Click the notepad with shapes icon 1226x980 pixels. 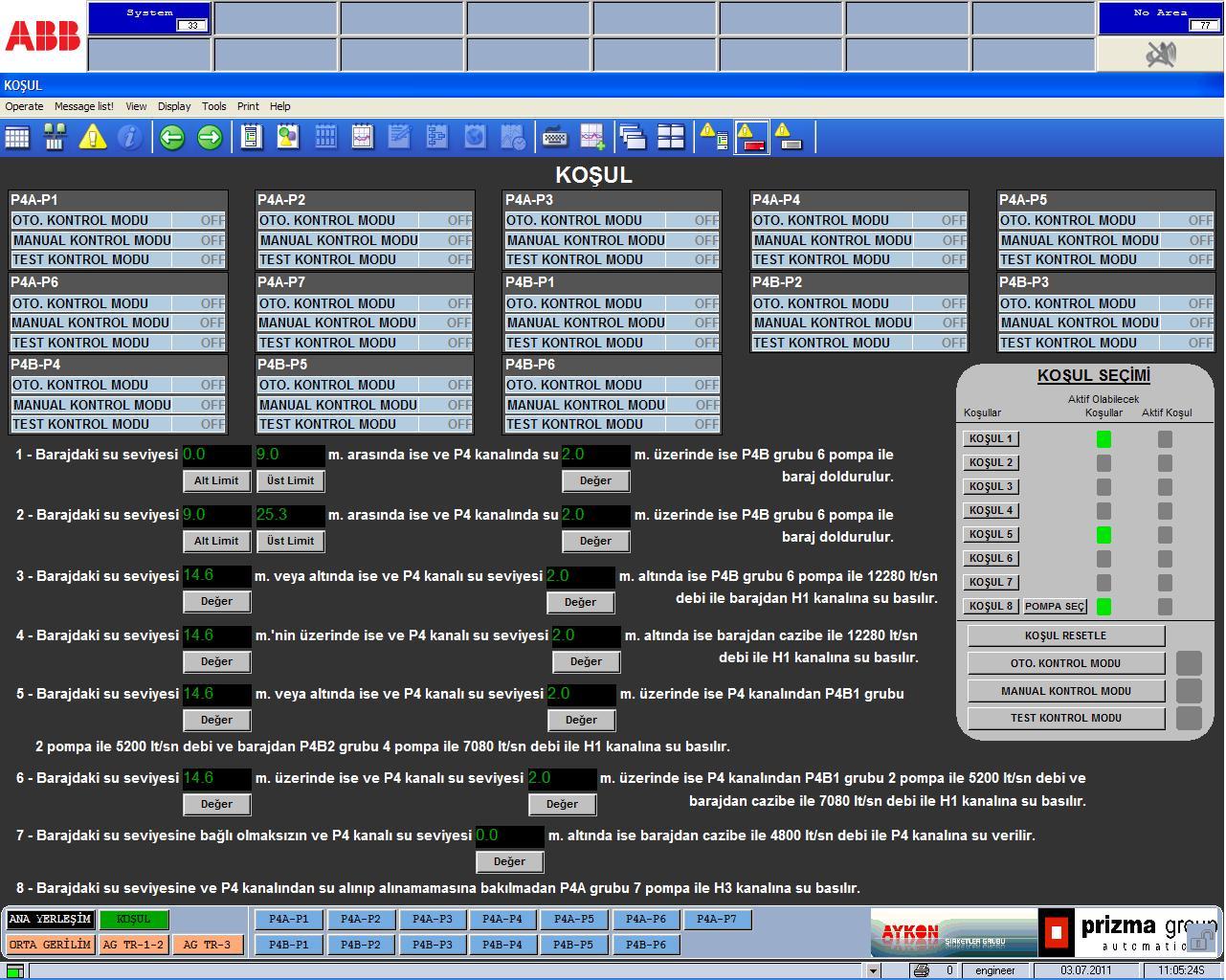[x=288, y=138]
